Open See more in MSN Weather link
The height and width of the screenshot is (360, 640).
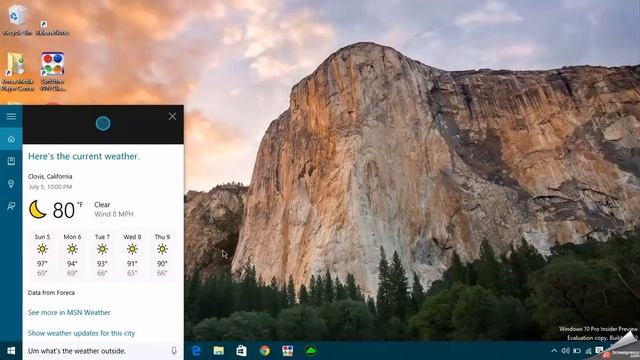pyautogui.click(x=69, y=313)
